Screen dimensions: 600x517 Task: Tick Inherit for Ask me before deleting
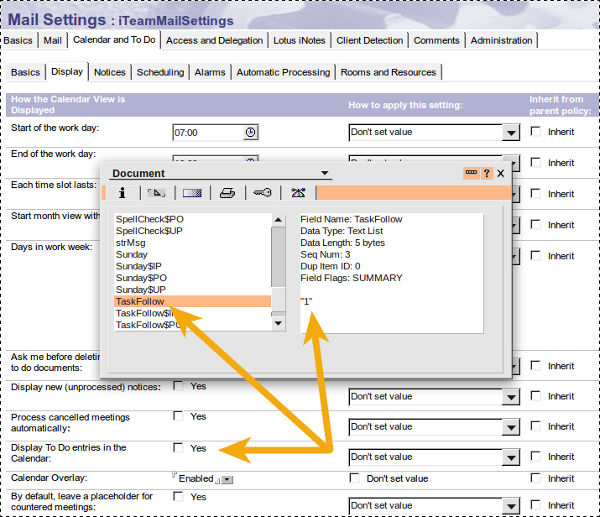[536, 365]
